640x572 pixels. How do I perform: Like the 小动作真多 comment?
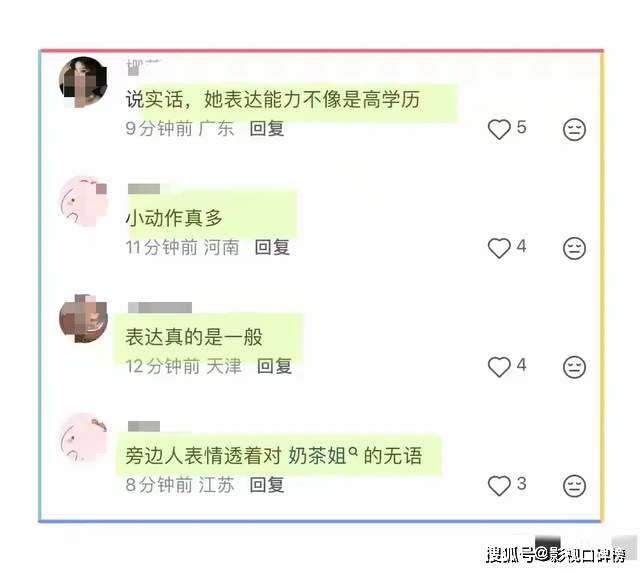tap(499, 248)
